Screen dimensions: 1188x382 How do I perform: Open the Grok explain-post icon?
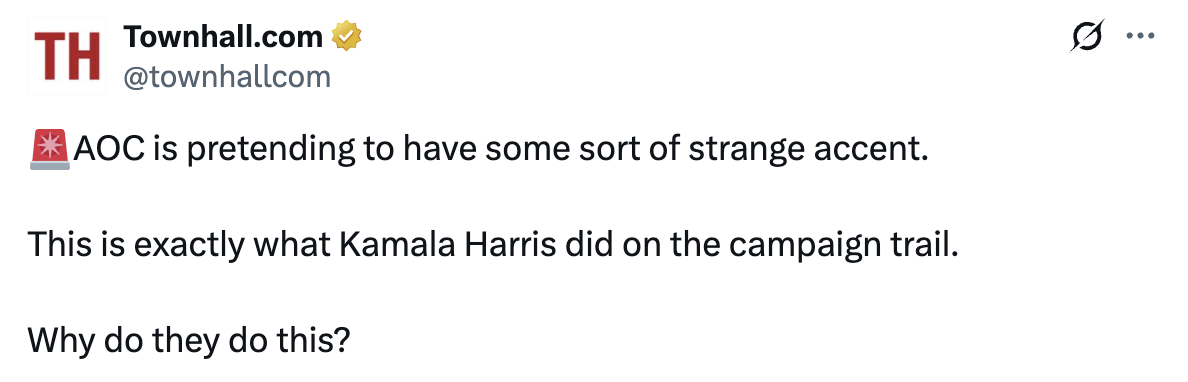pyautogui.click(x=1087, y=36)
